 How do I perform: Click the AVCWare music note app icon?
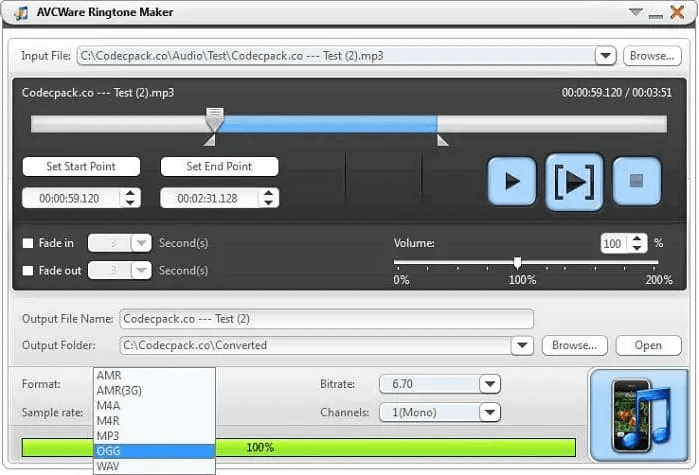[20, 12]
